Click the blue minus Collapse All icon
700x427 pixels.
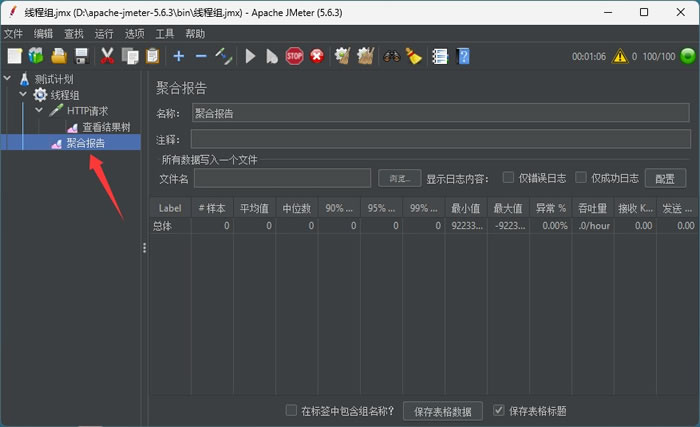pyautogui.click(x=201, y=56)
